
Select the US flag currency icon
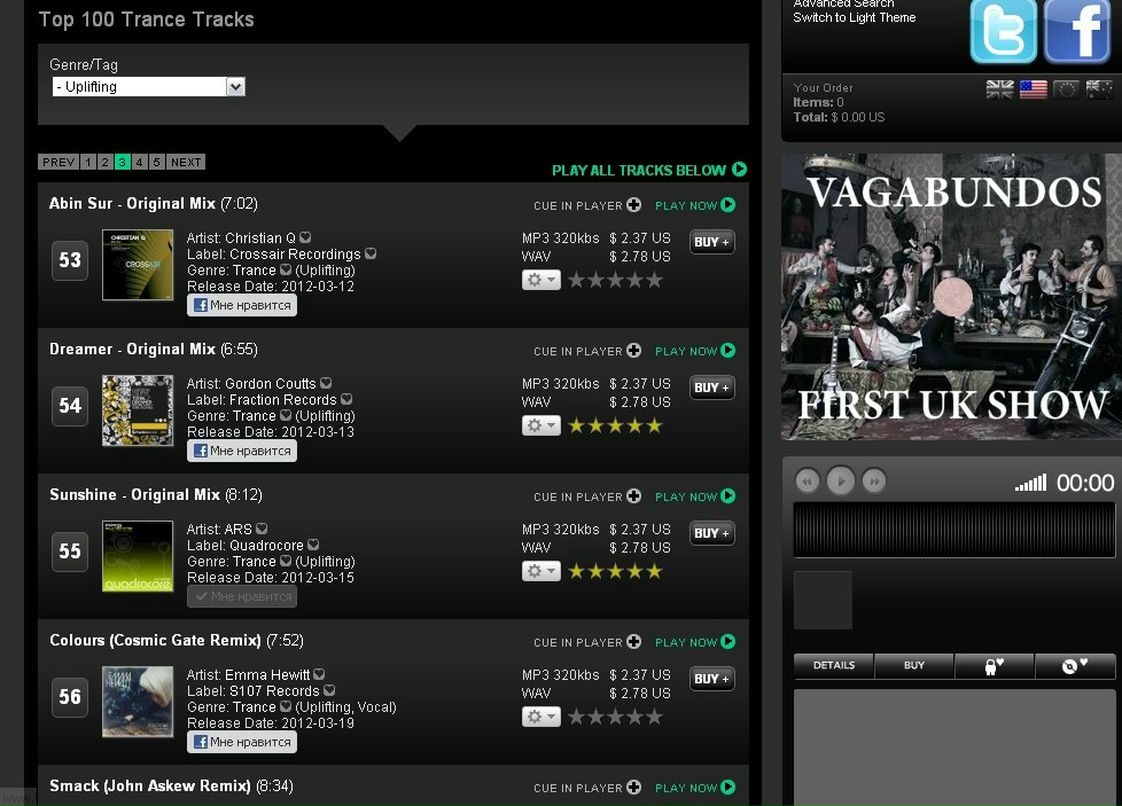(x=1033, y=90)
